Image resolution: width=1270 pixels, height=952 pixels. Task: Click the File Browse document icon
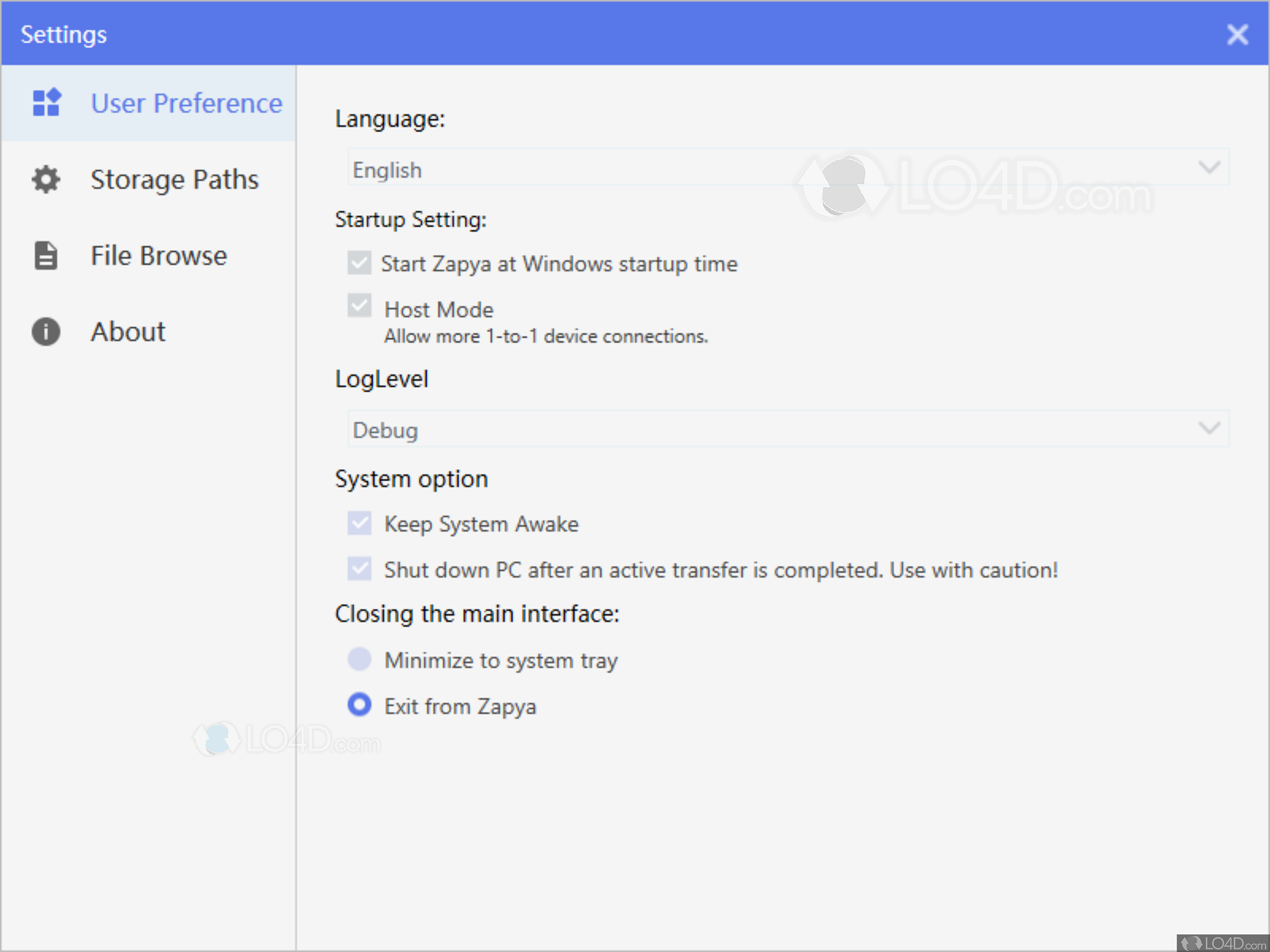point(46,256)
